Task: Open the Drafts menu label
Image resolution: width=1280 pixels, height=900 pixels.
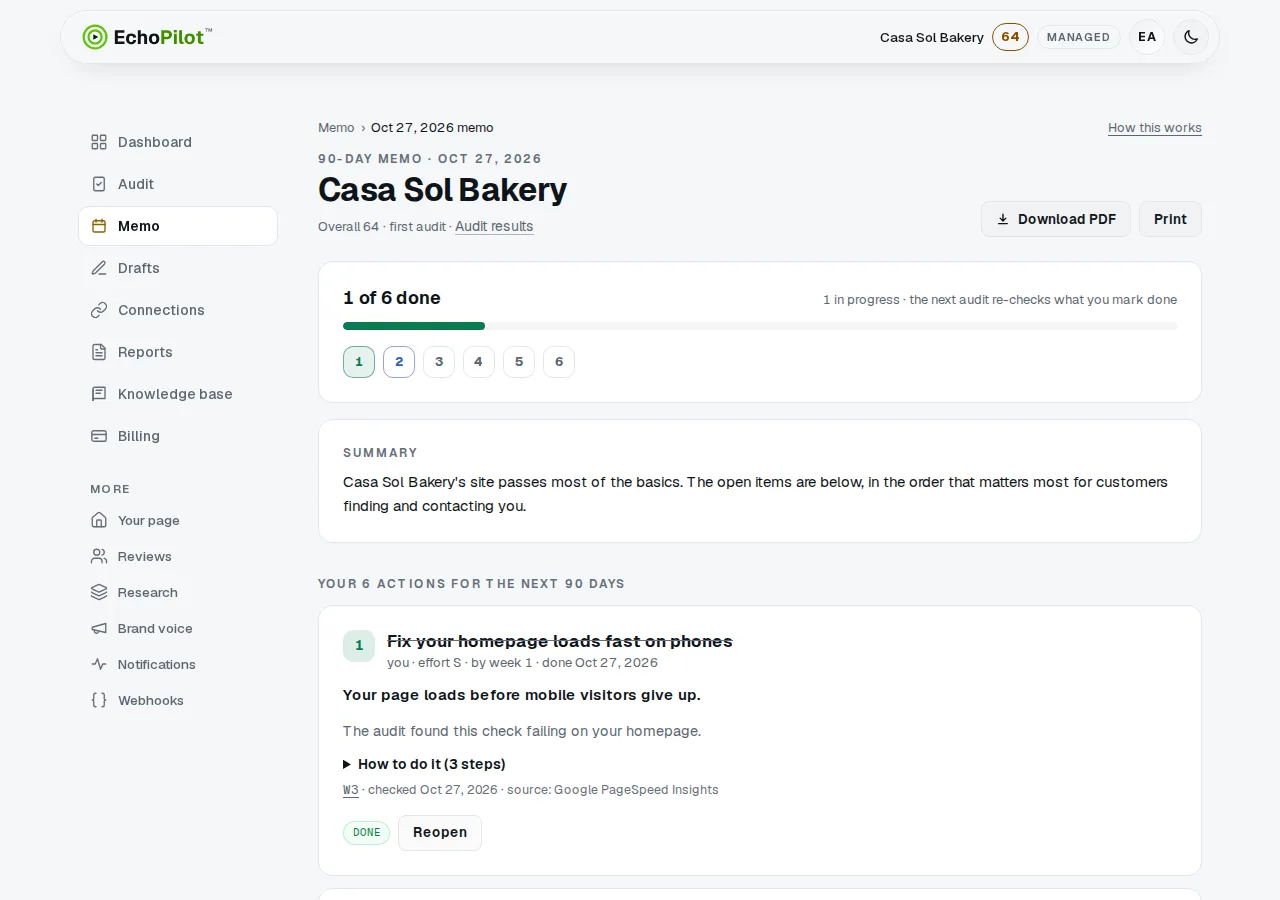Action: coord(139,268)
